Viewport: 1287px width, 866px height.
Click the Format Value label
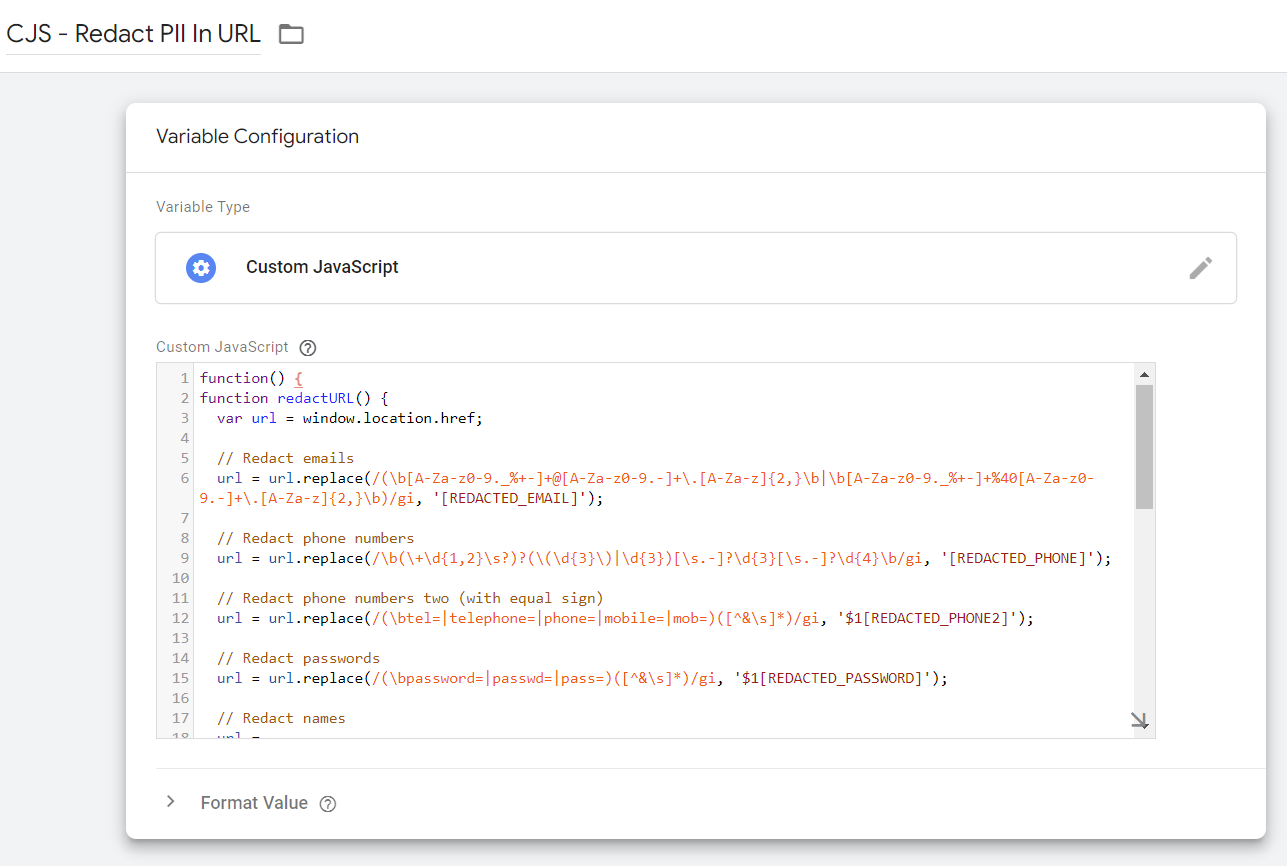click(x=254, y=803)
